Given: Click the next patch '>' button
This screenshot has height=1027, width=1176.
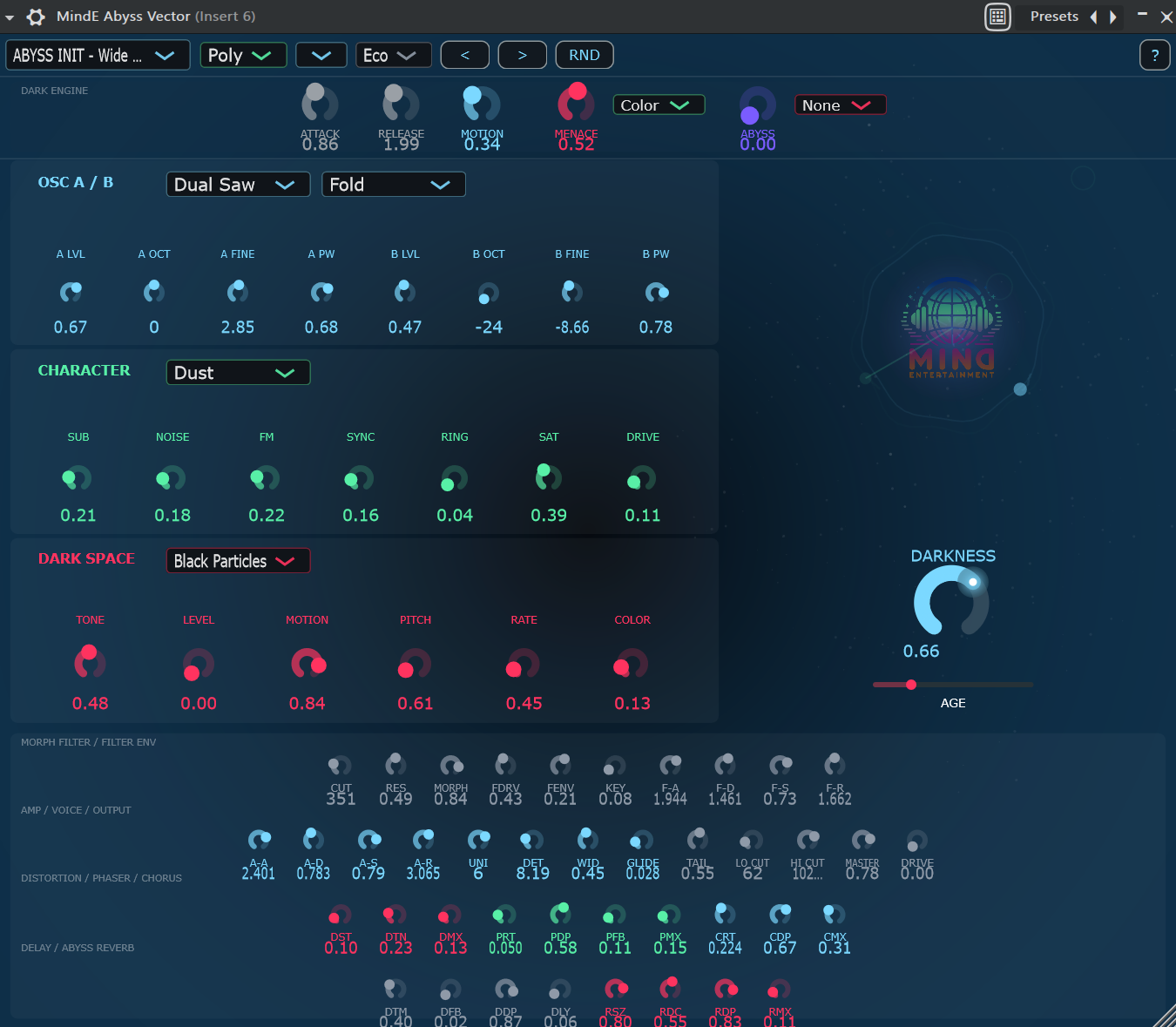Looking at the screenshot, I should [x=523, y=55].
